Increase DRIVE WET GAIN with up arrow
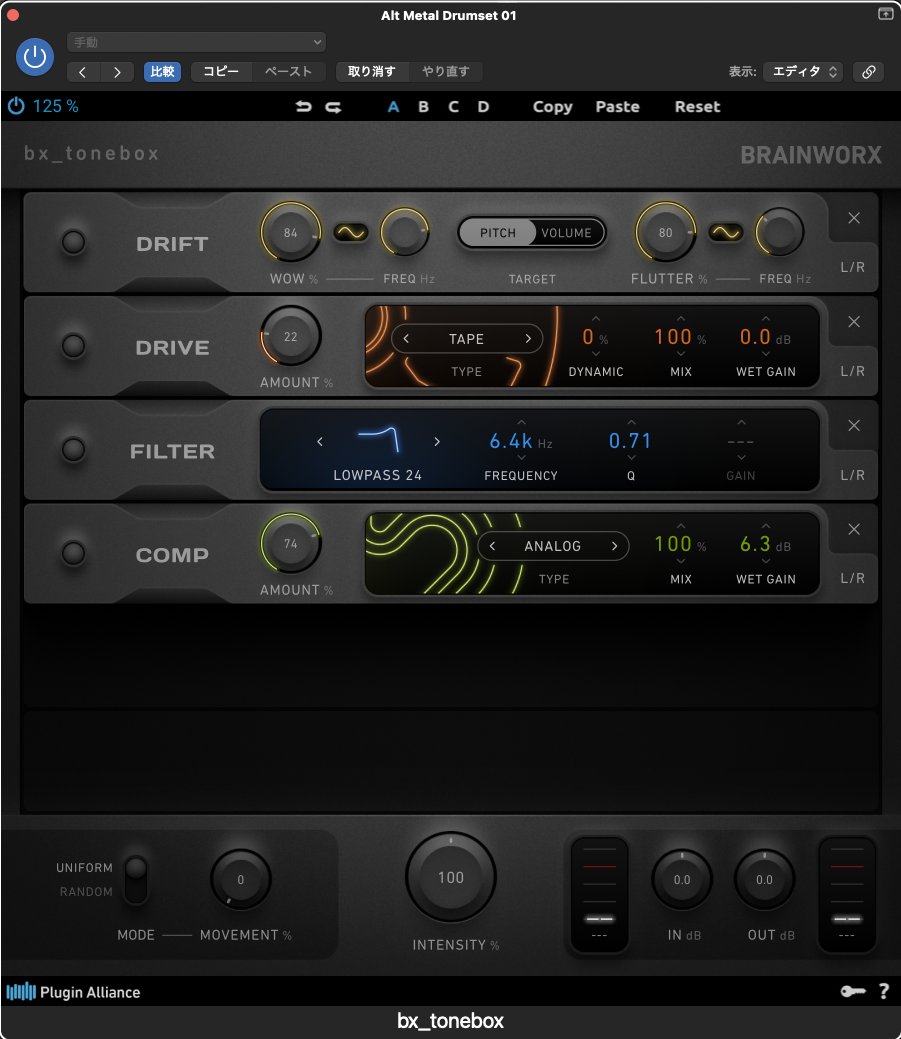Viewport: 901px width, 1039px height. click(766, 319)
